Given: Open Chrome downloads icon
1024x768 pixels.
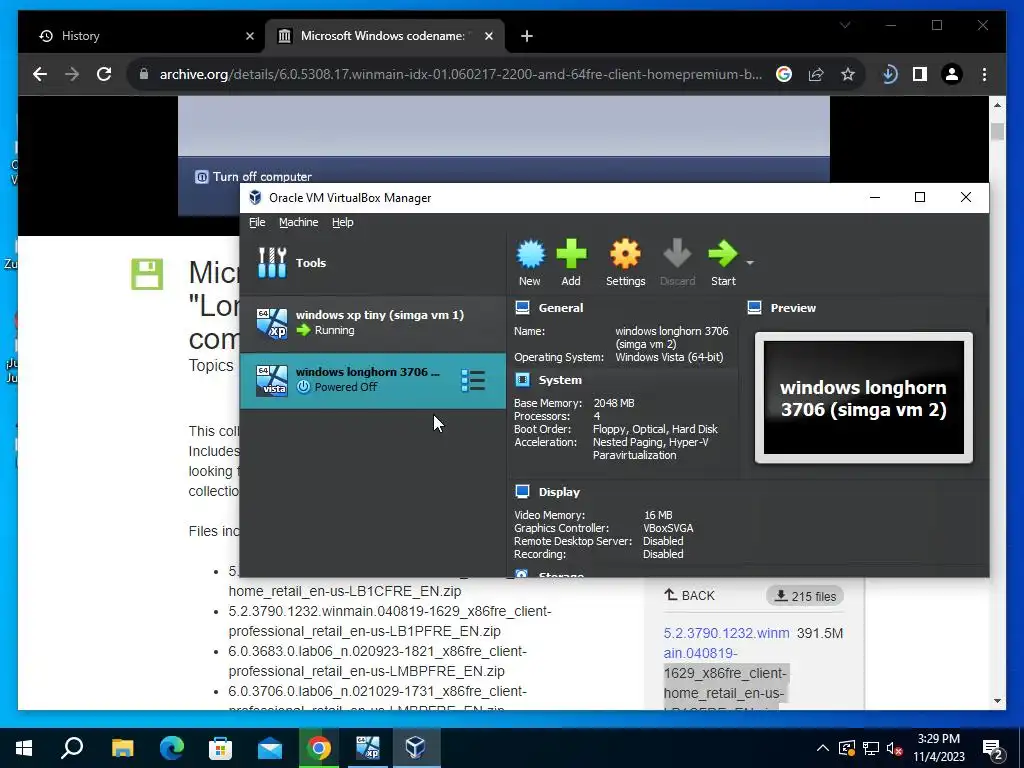Looking at the screenshot, I should [889, 74].
